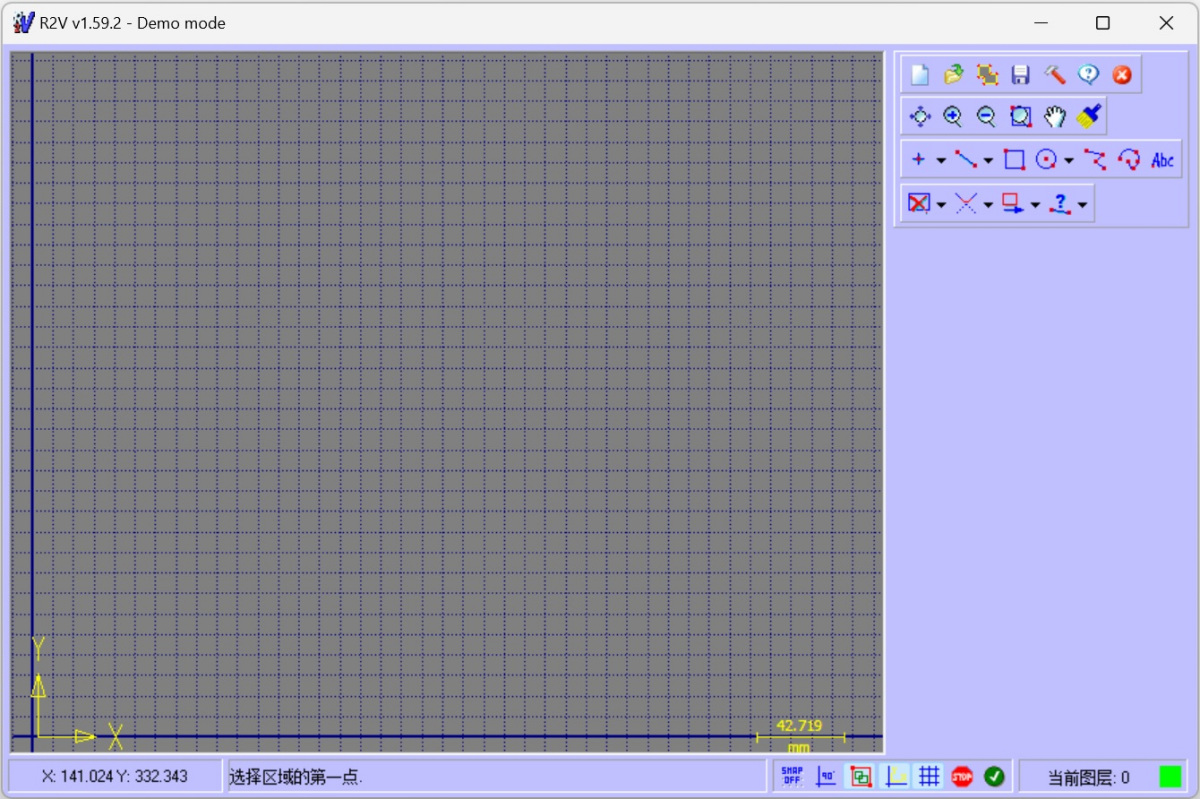1200x799 pixels.
Task: Select the pan hand tool
Action: (x=1055, y=117)
